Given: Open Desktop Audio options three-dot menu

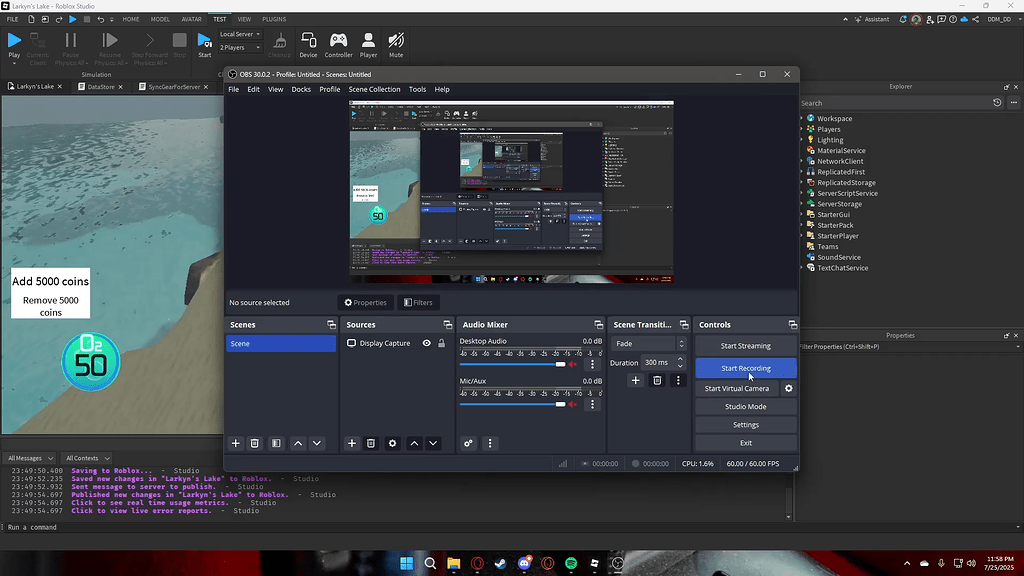Looking at the screenshot, I should pyautogui.click(x=592, y=364).
